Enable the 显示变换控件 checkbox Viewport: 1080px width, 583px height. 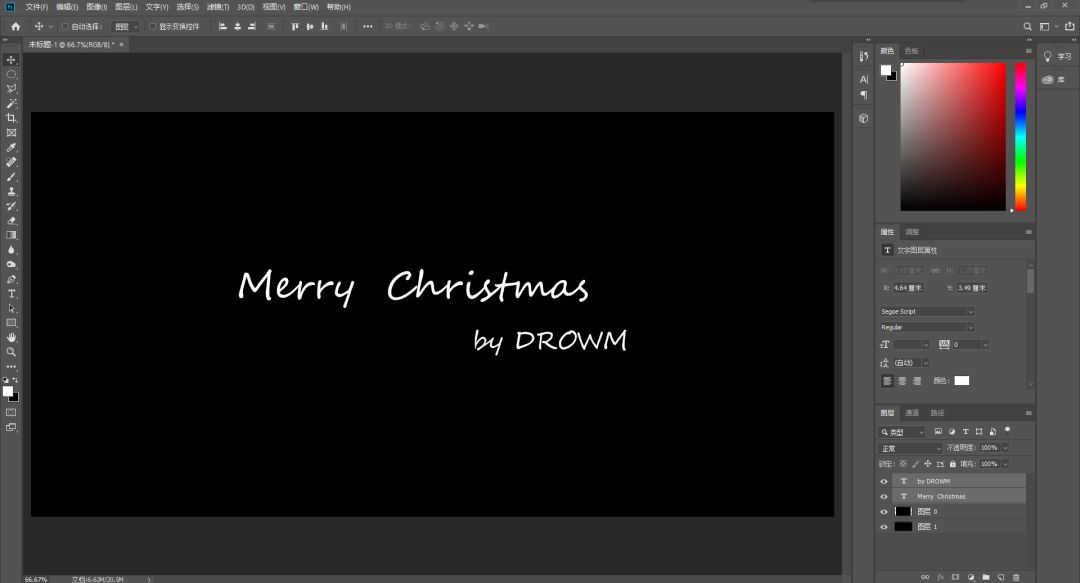(x=153, y=26)
